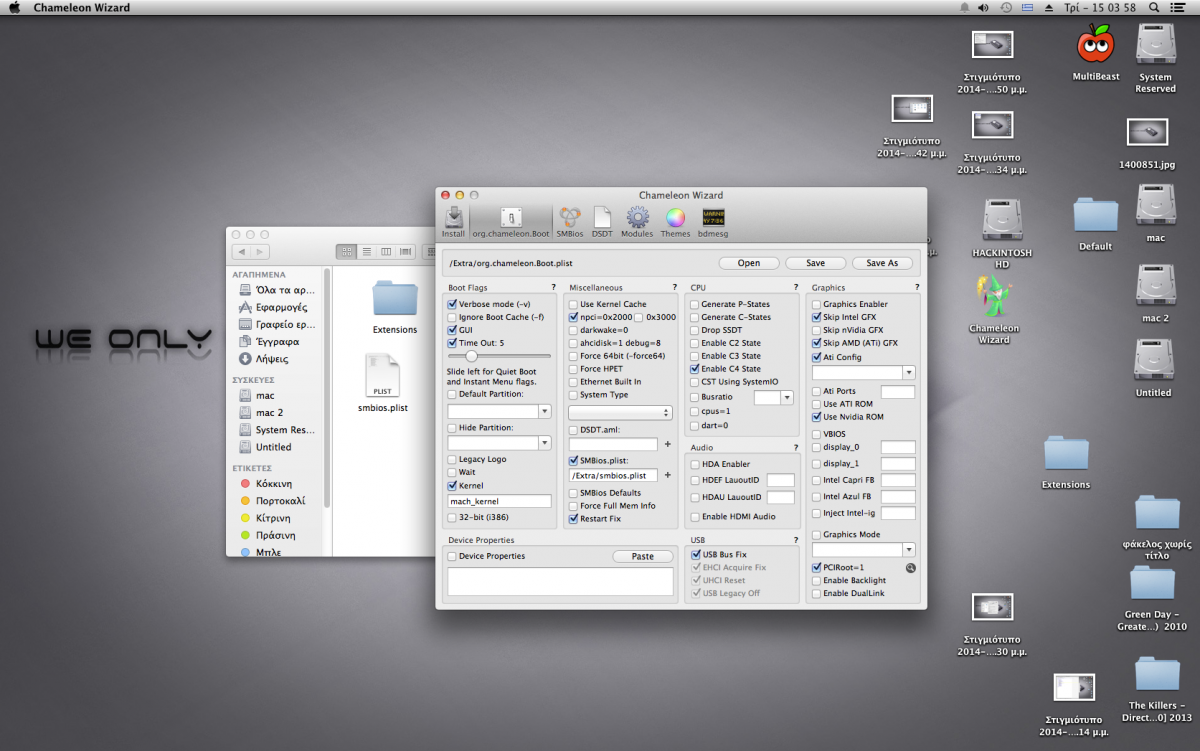
Task: Open the Chameleon Wizard application menu
Action: [x=81, y=8]
